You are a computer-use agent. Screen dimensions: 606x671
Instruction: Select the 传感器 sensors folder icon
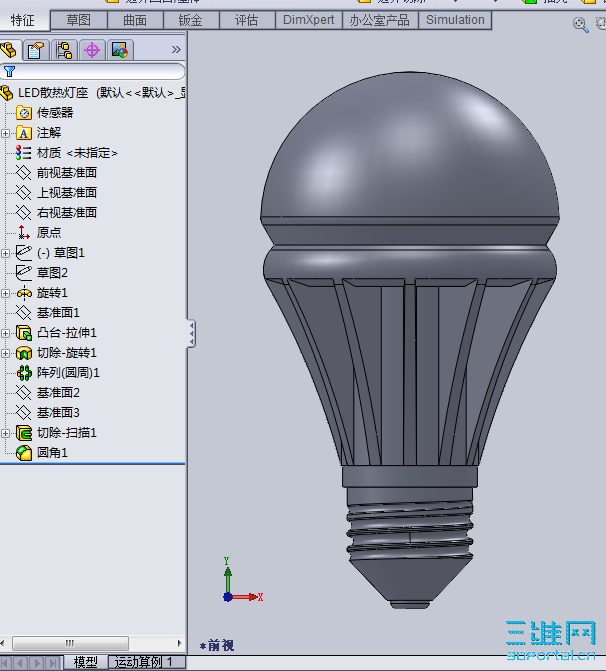click(x=24, y=113)
